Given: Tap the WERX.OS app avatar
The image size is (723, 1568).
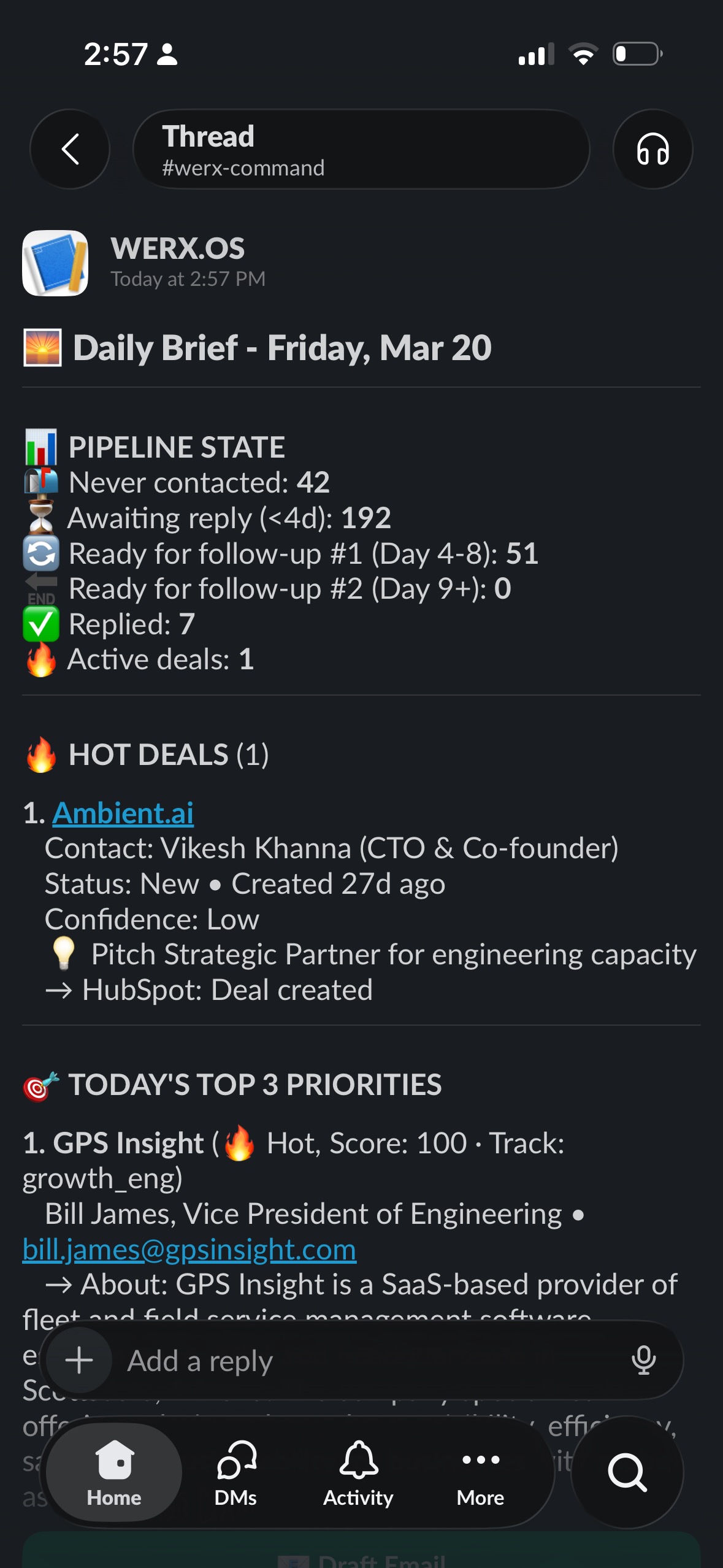Looking at the screenshot, I should [x=55, y=263].
